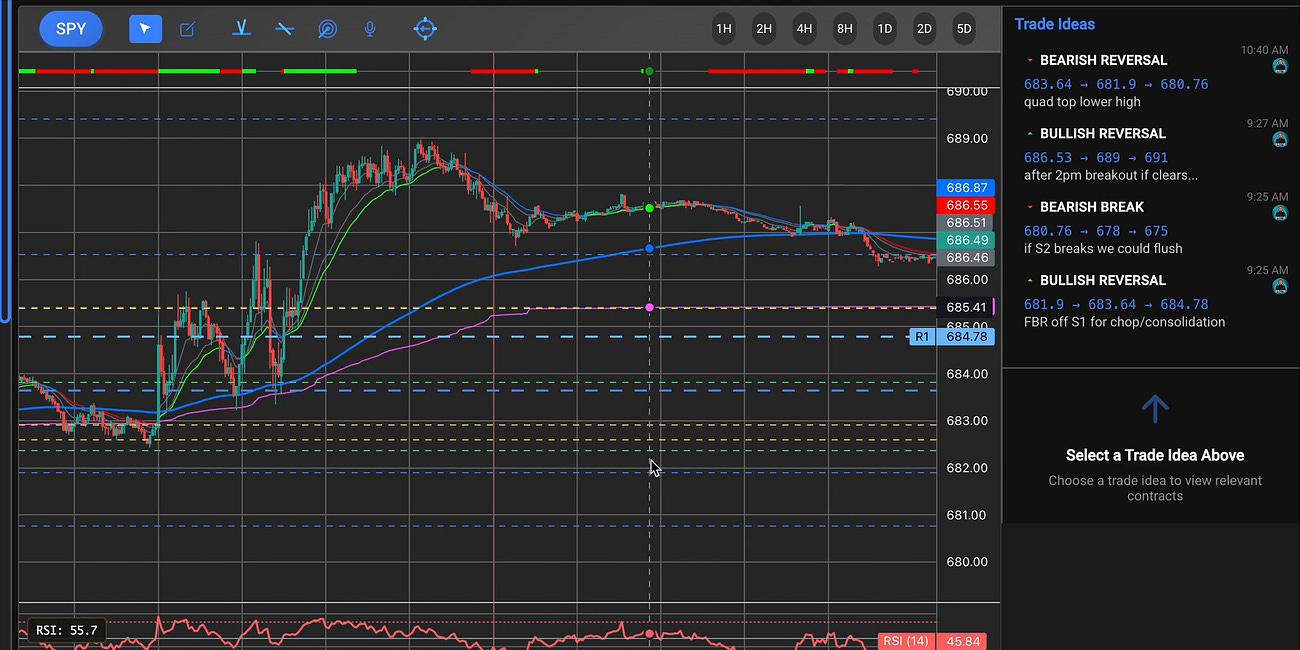The height and width of the screenshot is (650, 1300).
Task: Click the RSI: 55.7 readout badge
Action: point(67,629)
